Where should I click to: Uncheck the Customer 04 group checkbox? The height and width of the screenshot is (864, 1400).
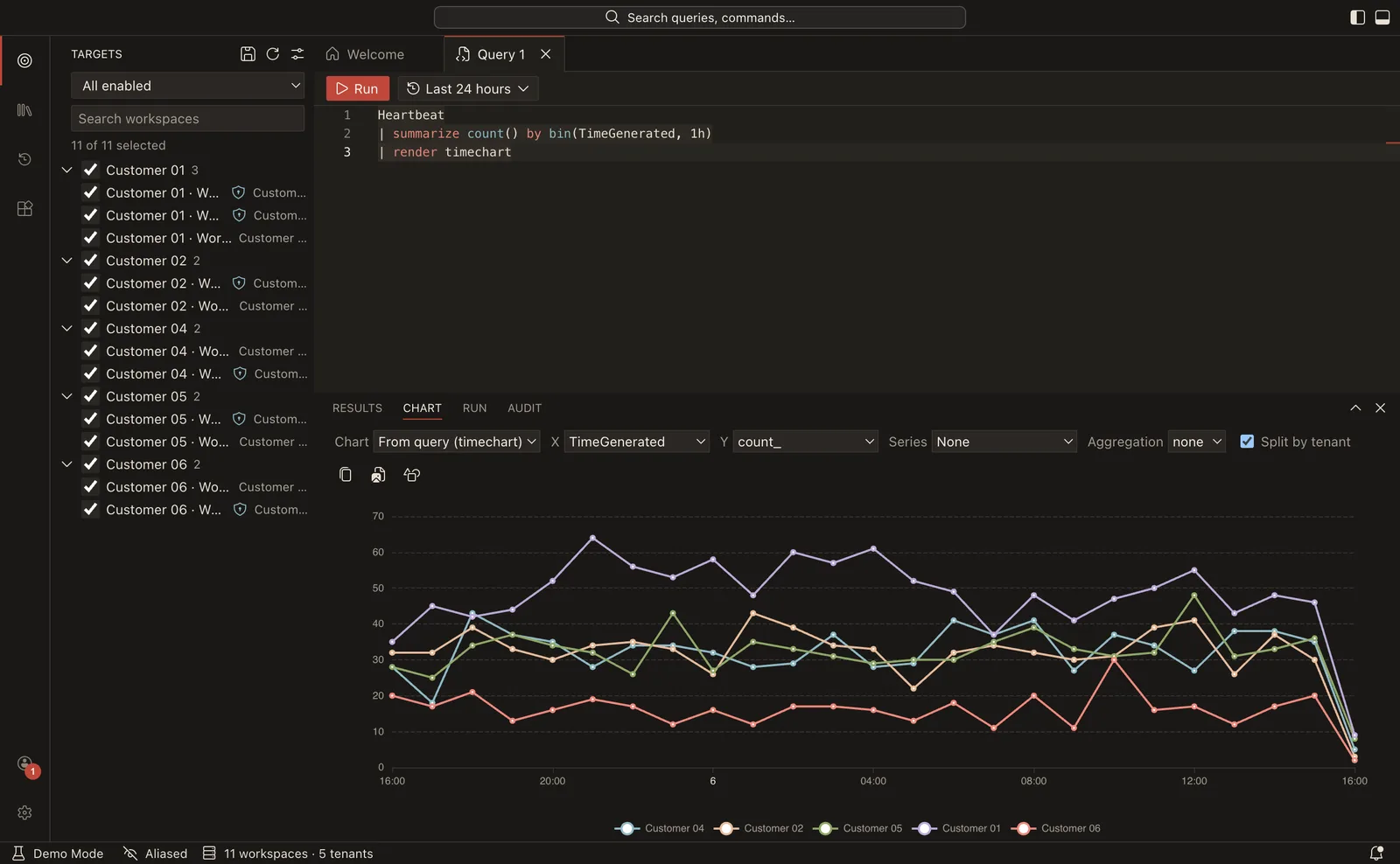[x=90, y=329]
